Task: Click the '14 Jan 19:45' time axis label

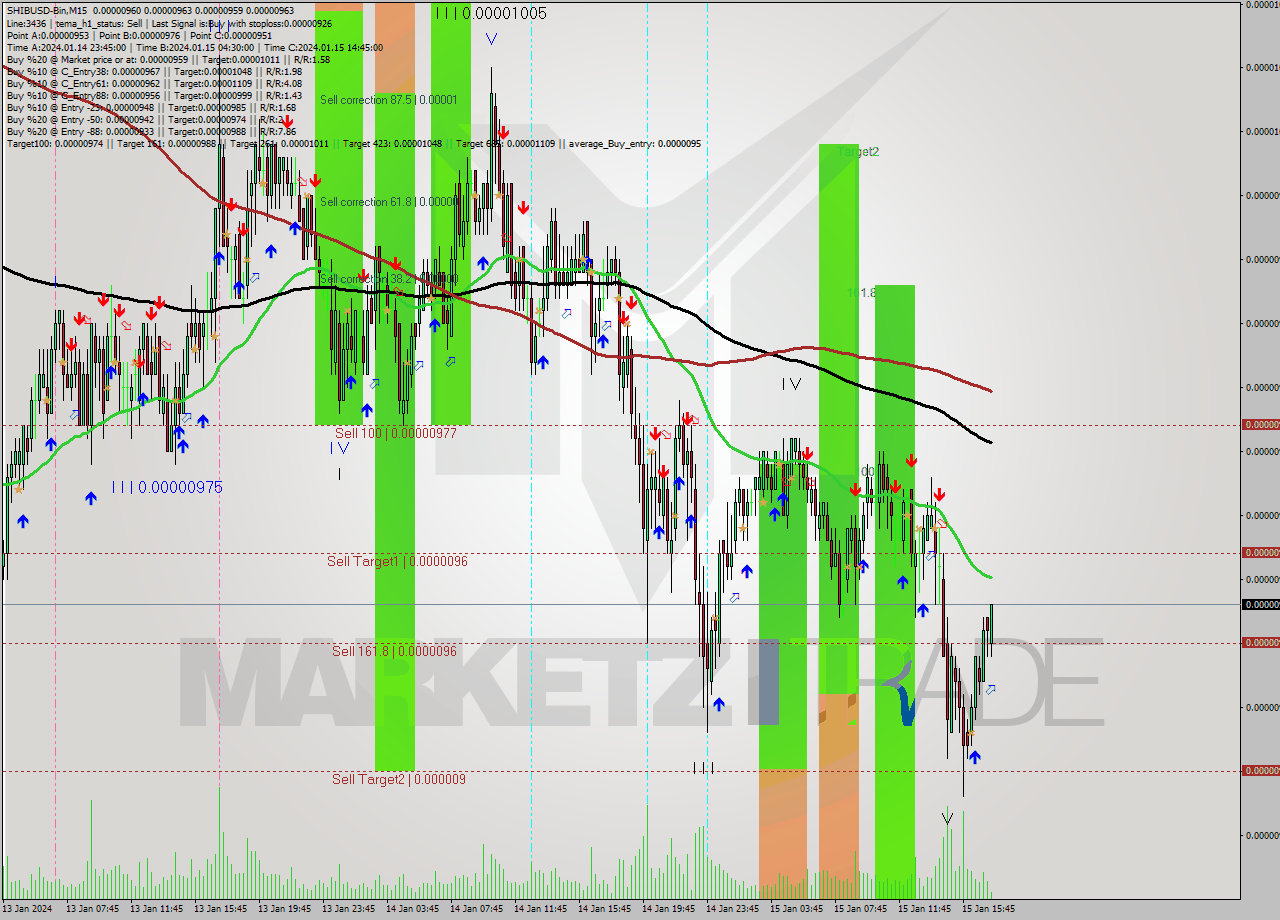Action: [x=668, y=909]
